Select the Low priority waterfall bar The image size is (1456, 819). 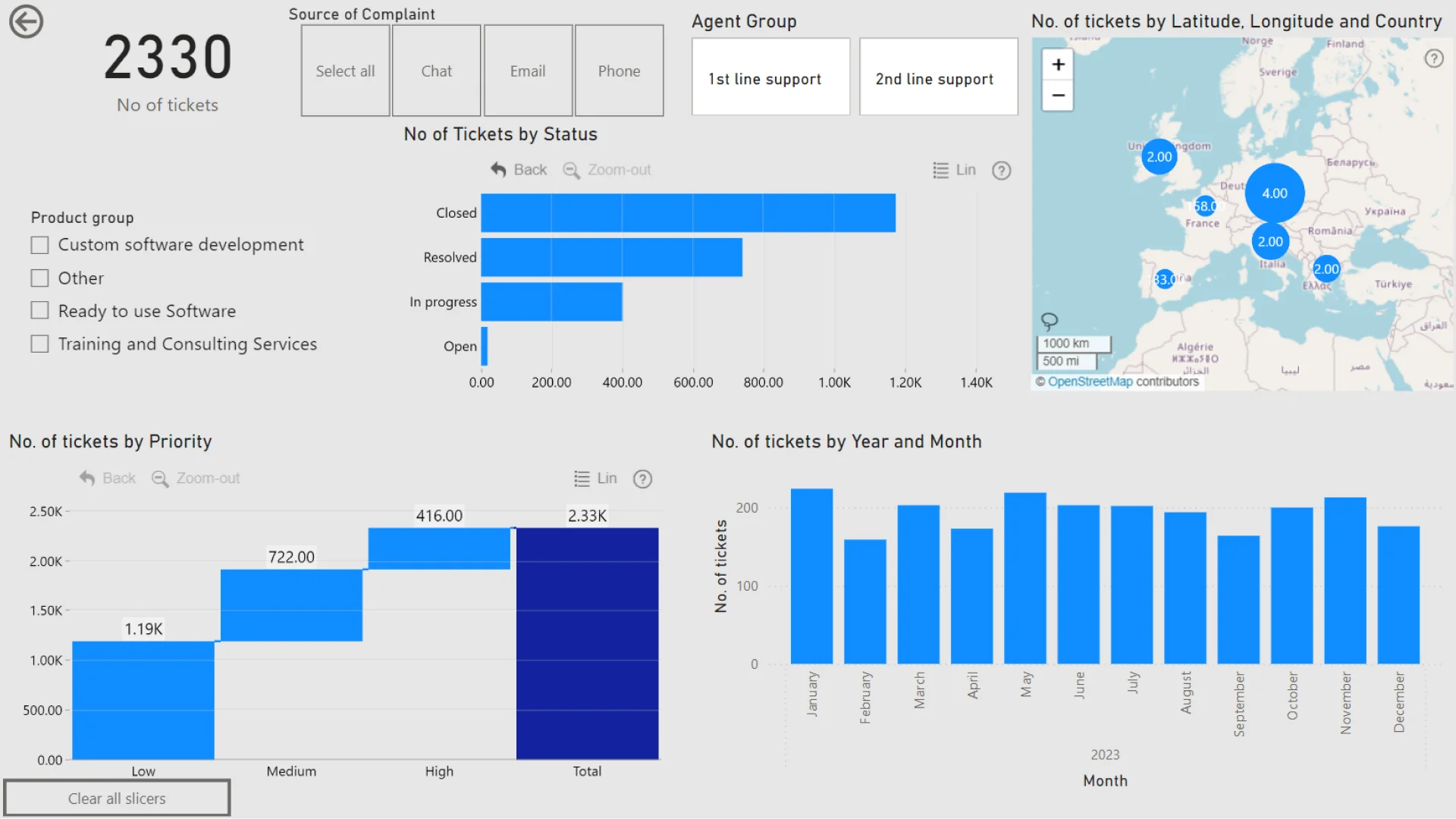pos(143,701)
